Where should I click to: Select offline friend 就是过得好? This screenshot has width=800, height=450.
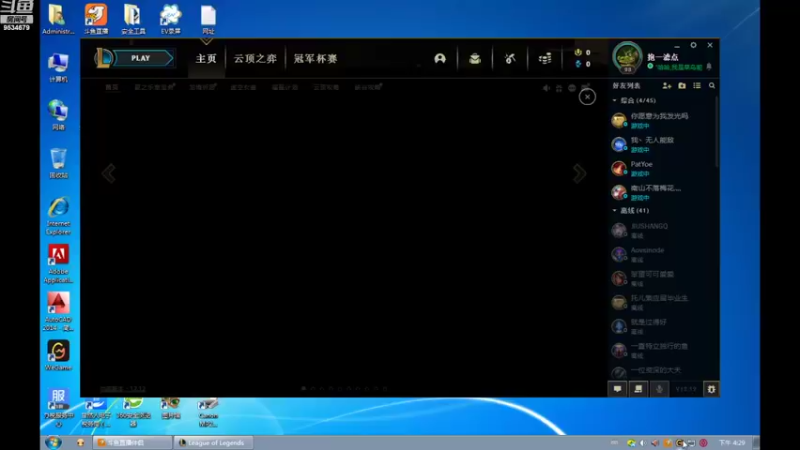coord(662,326)
